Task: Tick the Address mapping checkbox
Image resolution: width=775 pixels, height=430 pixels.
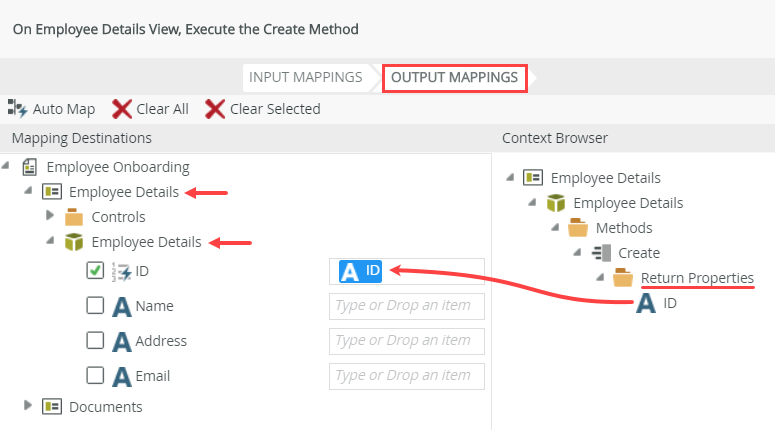Action: click(96, 341)
